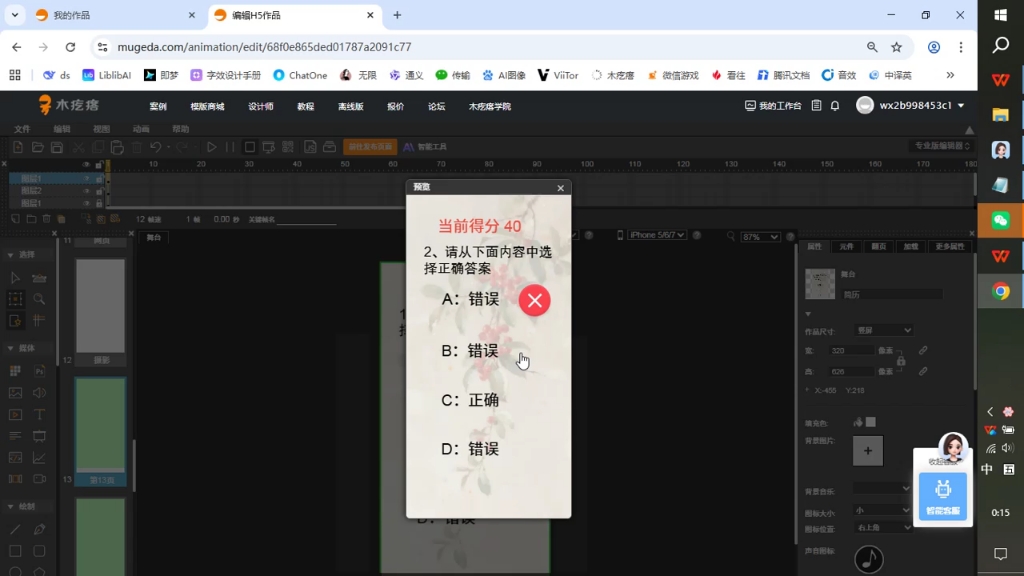Go to 案例 in top navigation
The image size is (1024, 576).
pos(158,106)
